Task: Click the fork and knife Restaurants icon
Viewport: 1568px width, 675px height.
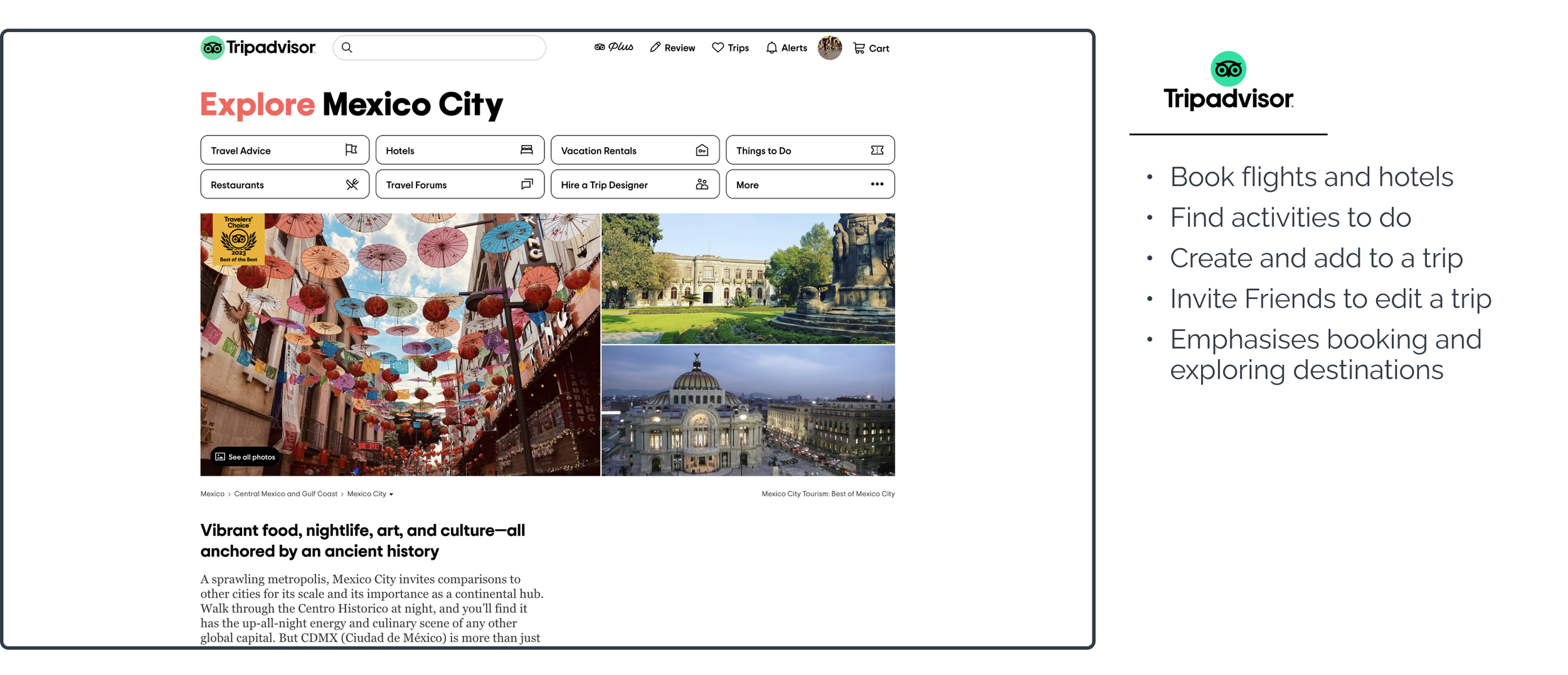Action: click(352, 184)
